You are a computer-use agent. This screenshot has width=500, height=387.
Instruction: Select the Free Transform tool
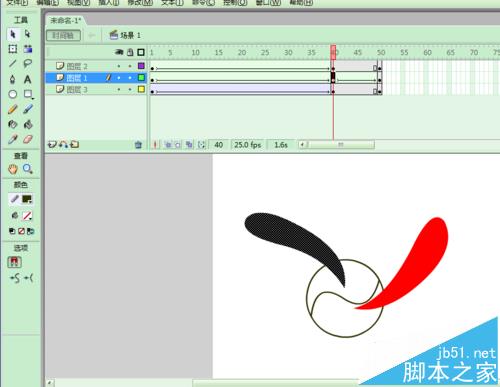(x=13, y=49)
